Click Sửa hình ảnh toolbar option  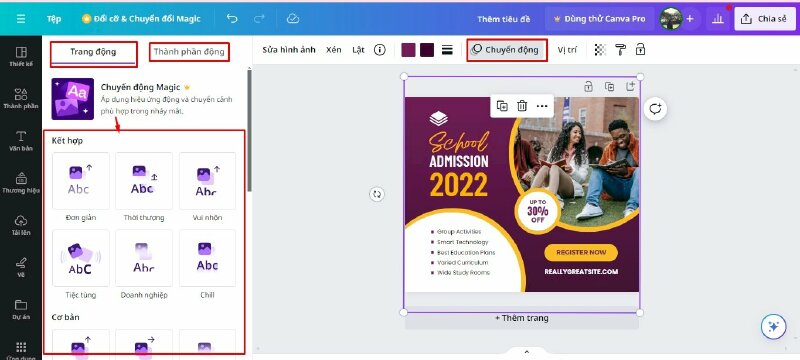[289, 50]
